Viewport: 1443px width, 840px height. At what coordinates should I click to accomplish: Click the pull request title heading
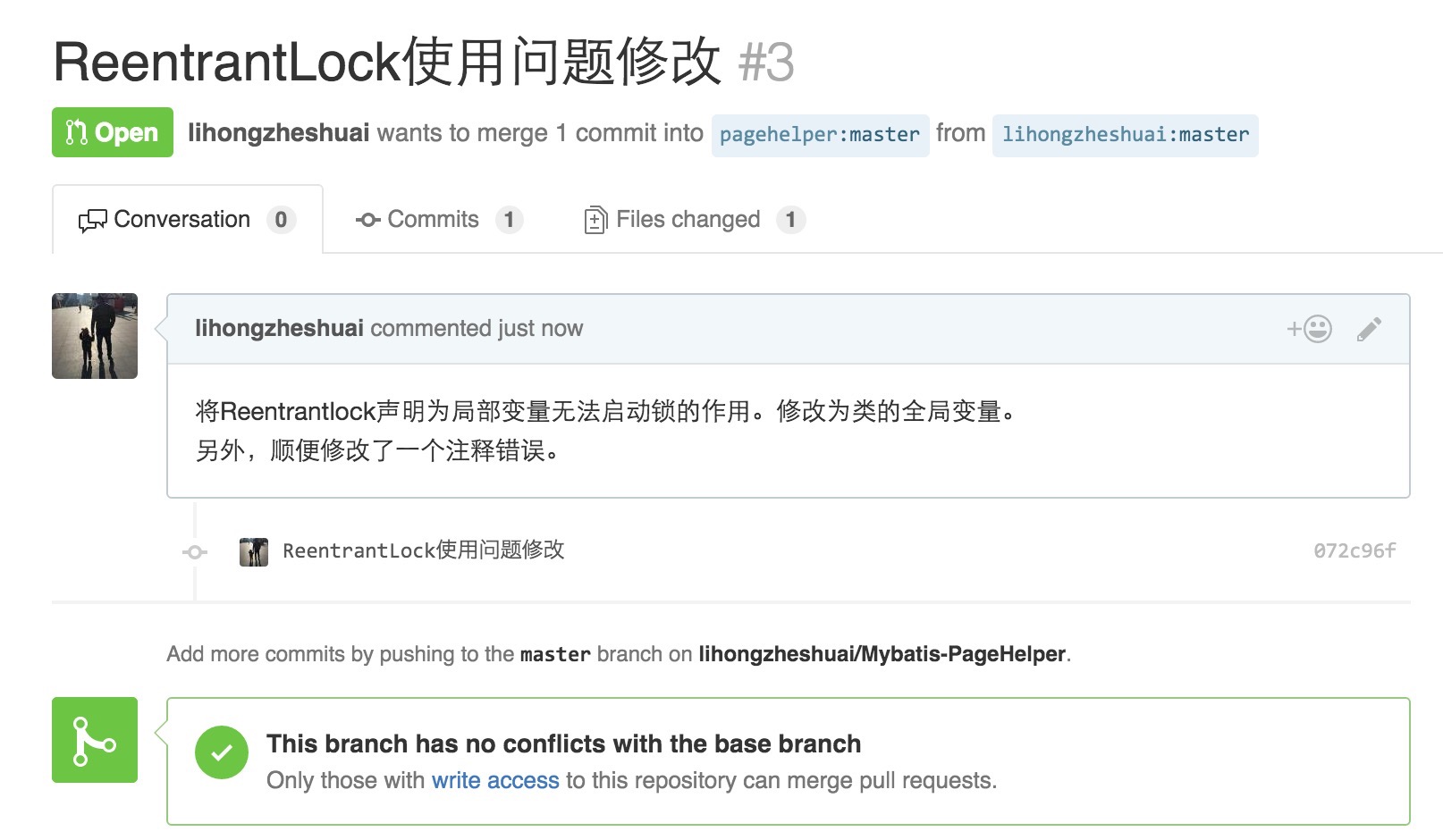tap(387, 62)
